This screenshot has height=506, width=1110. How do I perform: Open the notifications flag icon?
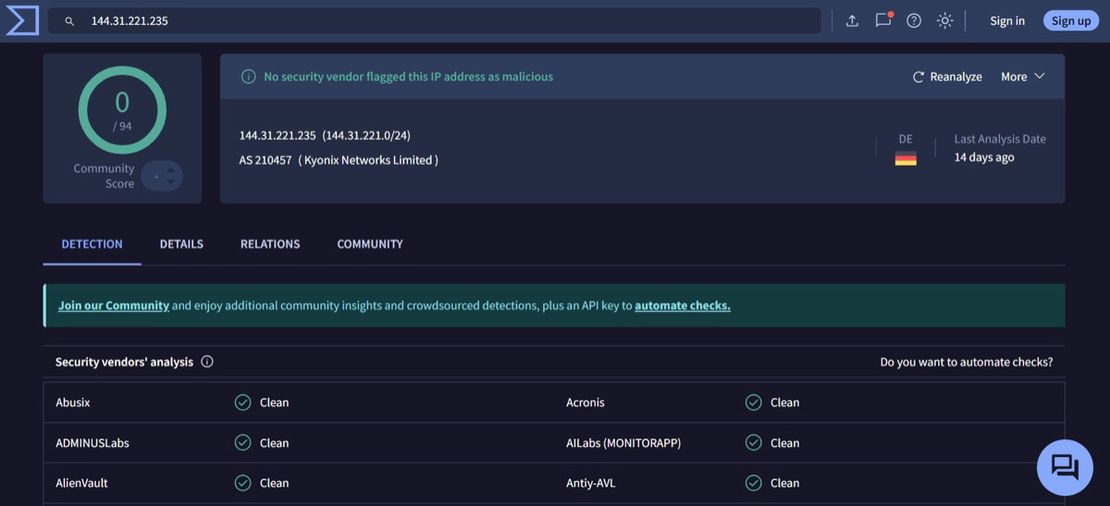pos(883,20)
